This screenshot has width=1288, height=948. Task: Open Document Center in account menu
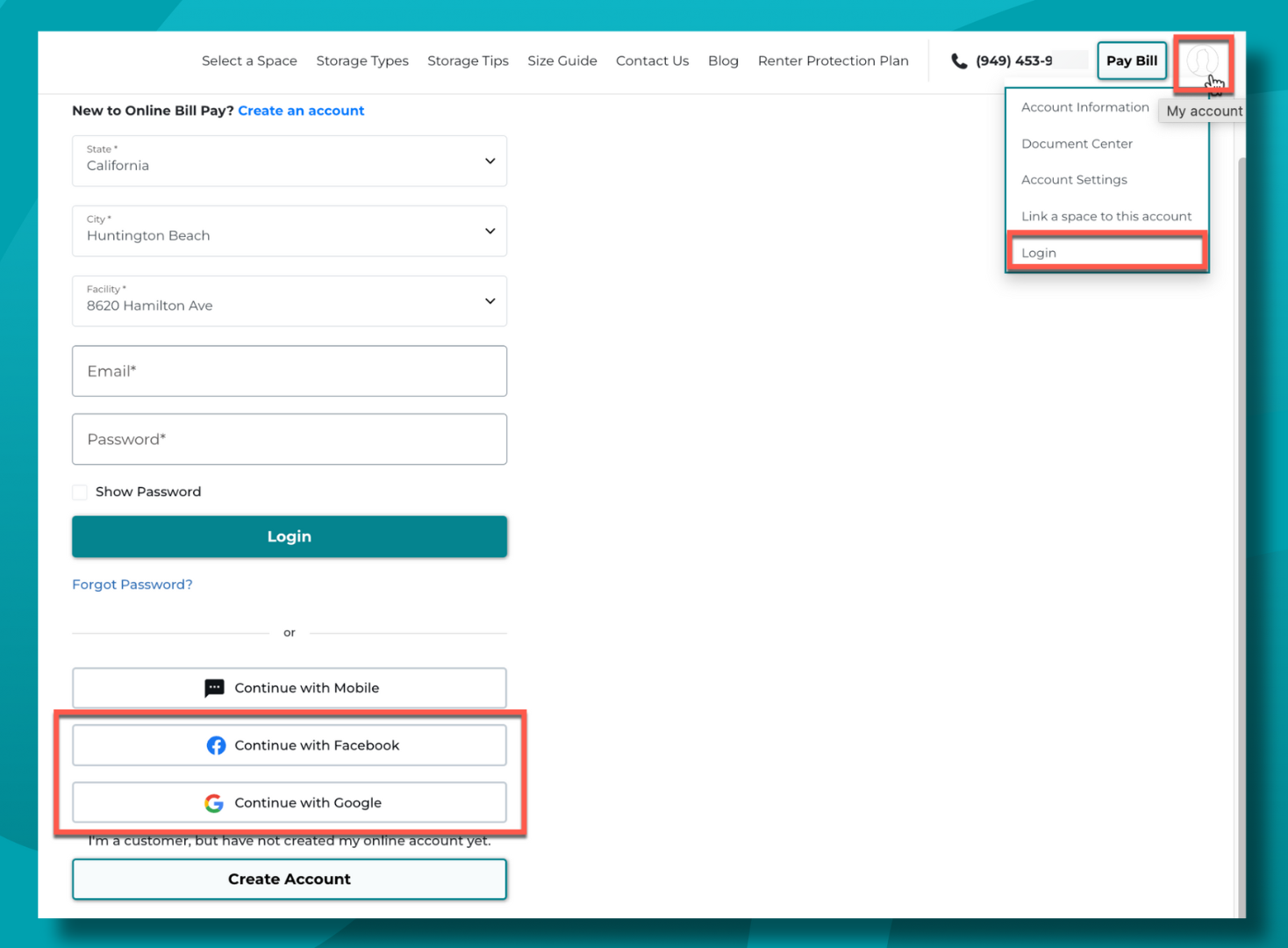(x=1077, y=144)
